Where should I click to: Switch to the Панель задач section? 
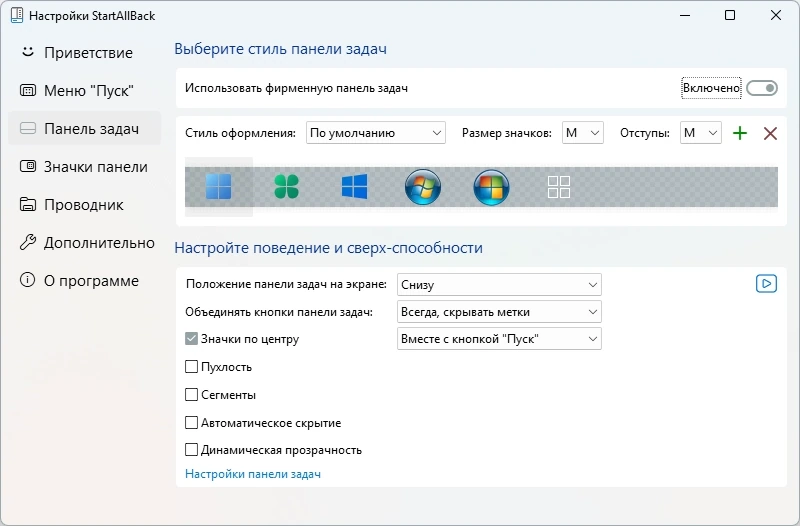point(85,129)
